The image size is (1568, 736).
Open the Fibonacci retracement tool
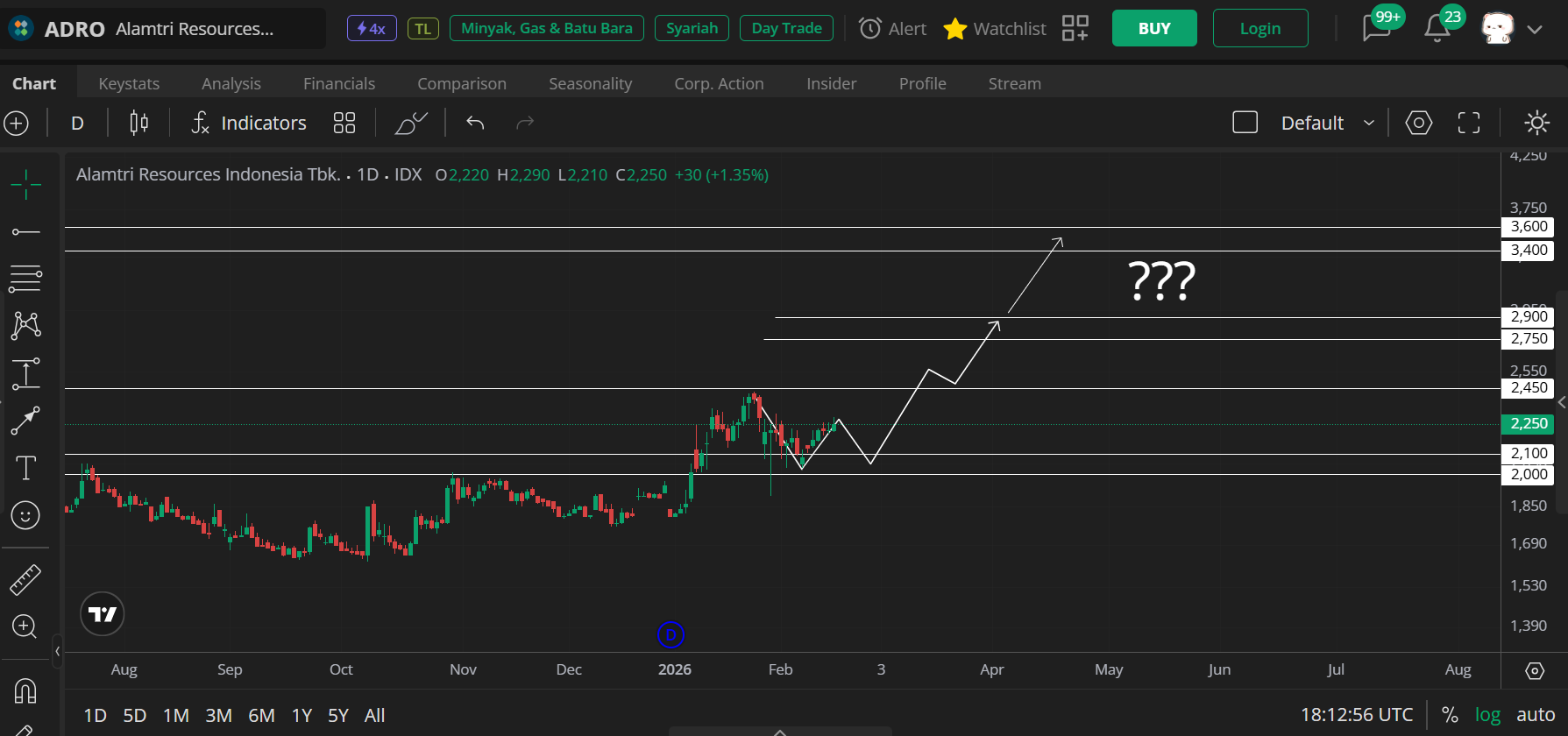point(25,279)
